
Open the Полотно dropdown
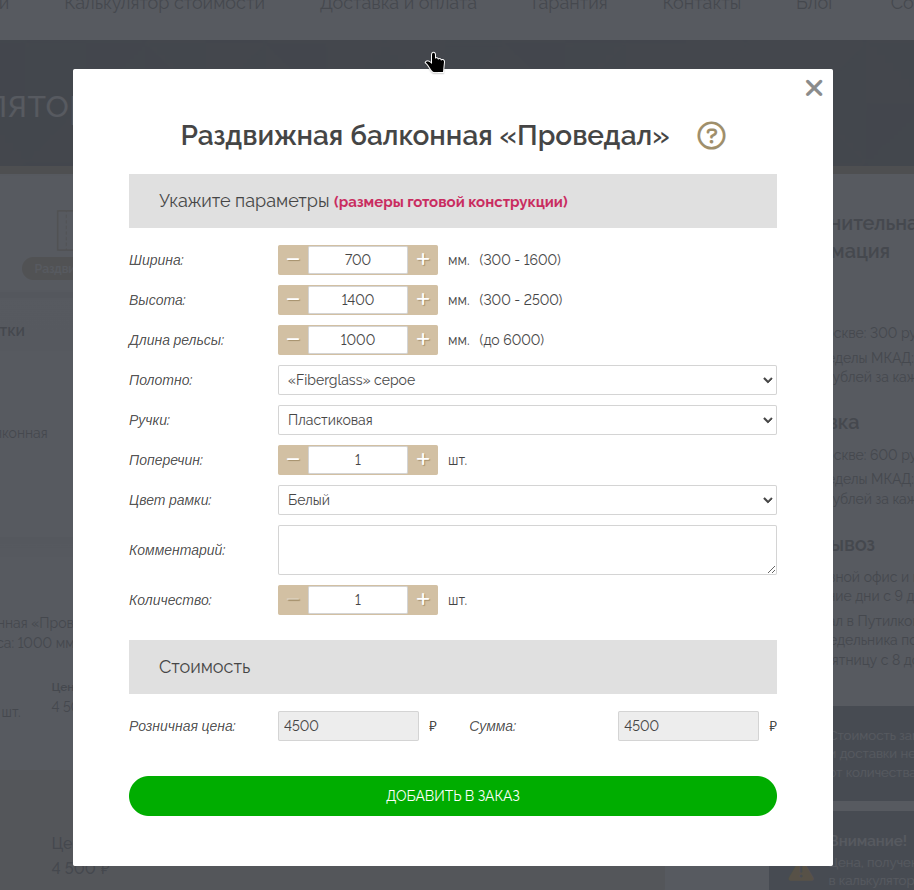point(526,380)
